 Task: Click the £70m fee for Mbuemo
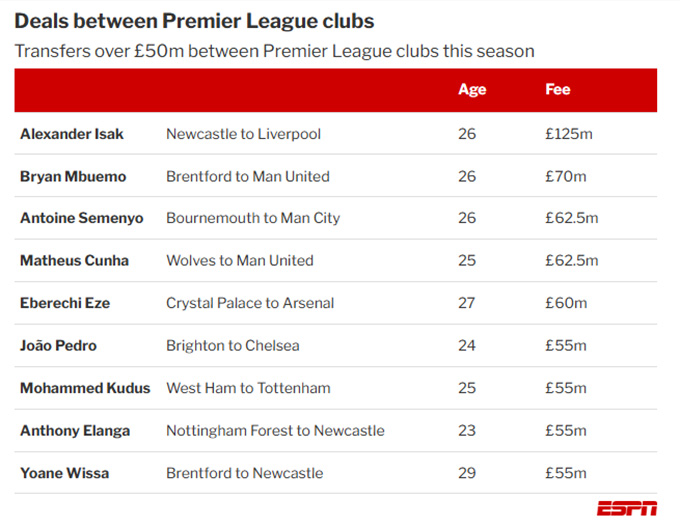[x=562, y=177]
